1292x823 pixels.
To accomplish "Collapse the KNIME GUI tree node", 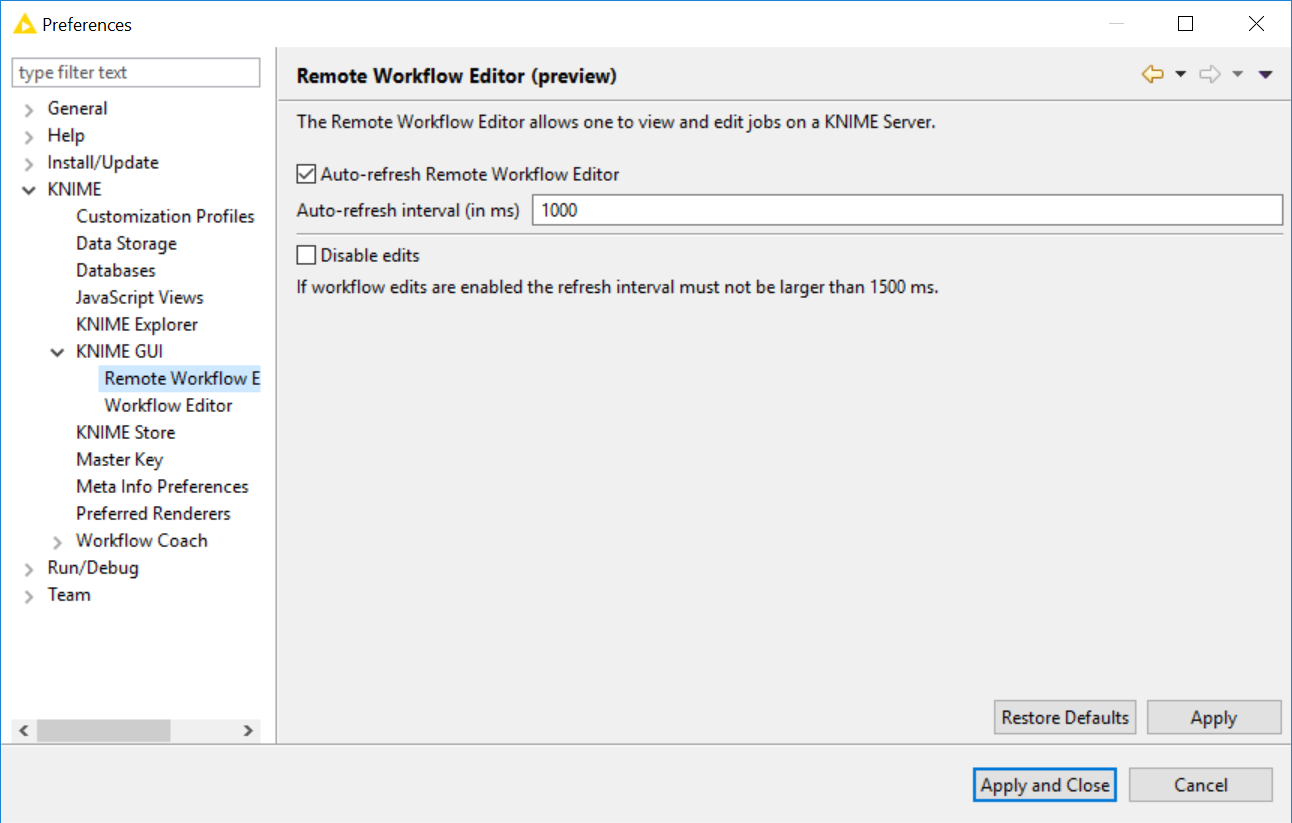I will tap(57, 352).
